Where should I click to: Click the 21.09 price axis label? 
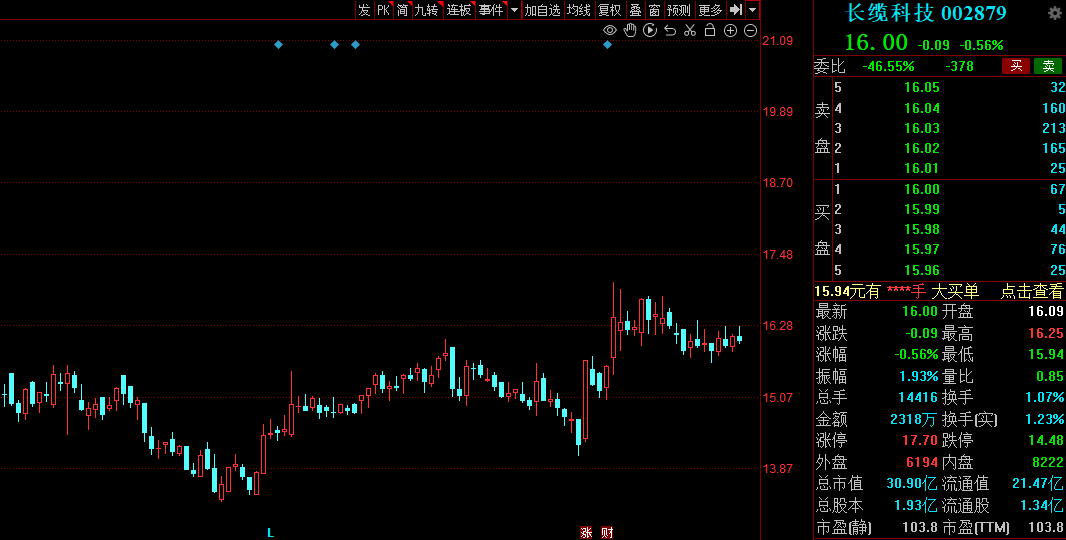(x=778, y=41)
